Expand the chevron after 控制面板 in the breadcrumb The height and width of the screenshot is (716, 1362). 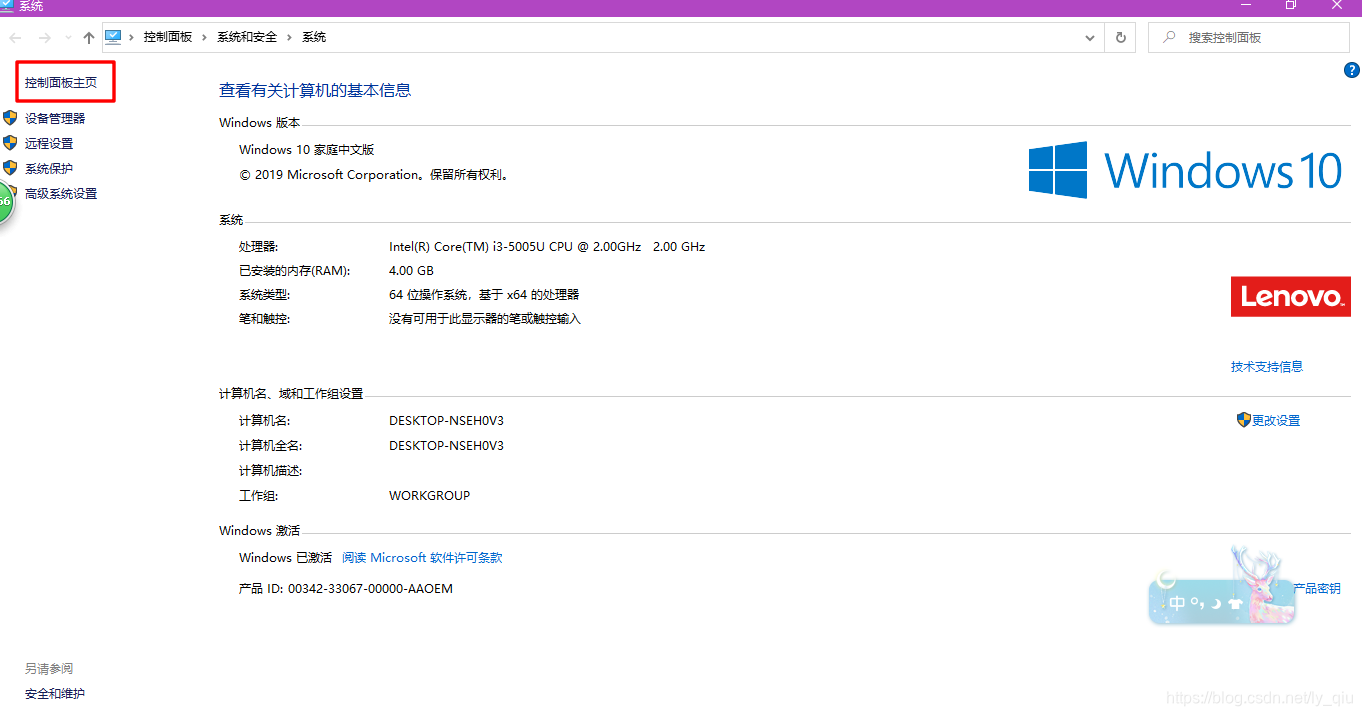click(x=205, y=37)
